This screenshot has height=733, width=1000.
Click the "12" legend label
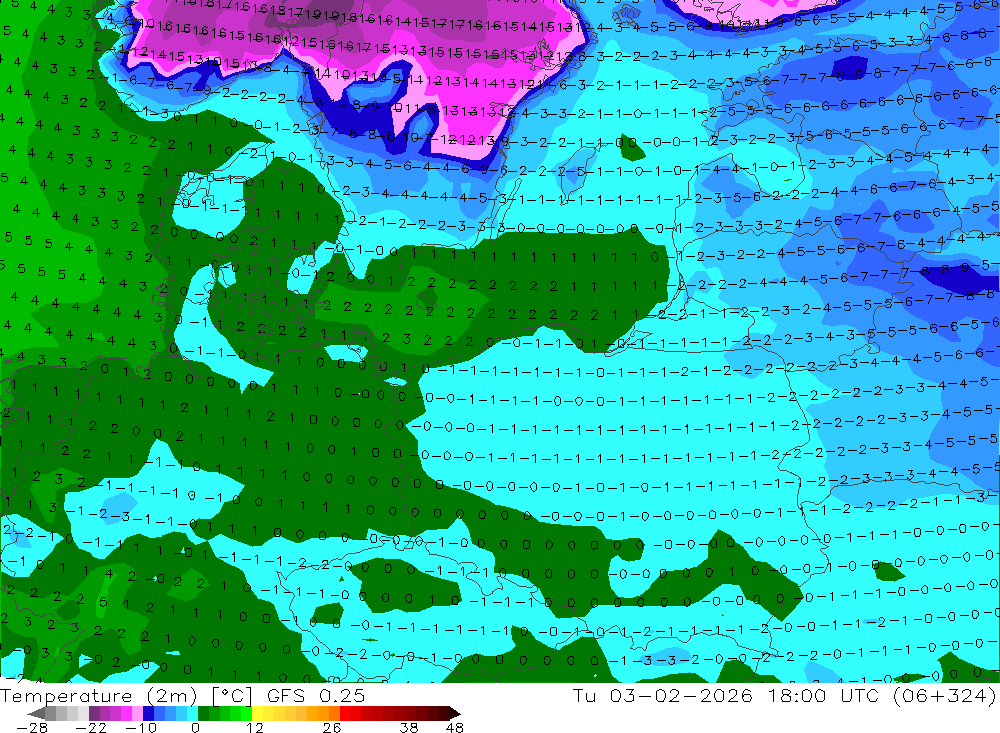[x=254, y=727]
